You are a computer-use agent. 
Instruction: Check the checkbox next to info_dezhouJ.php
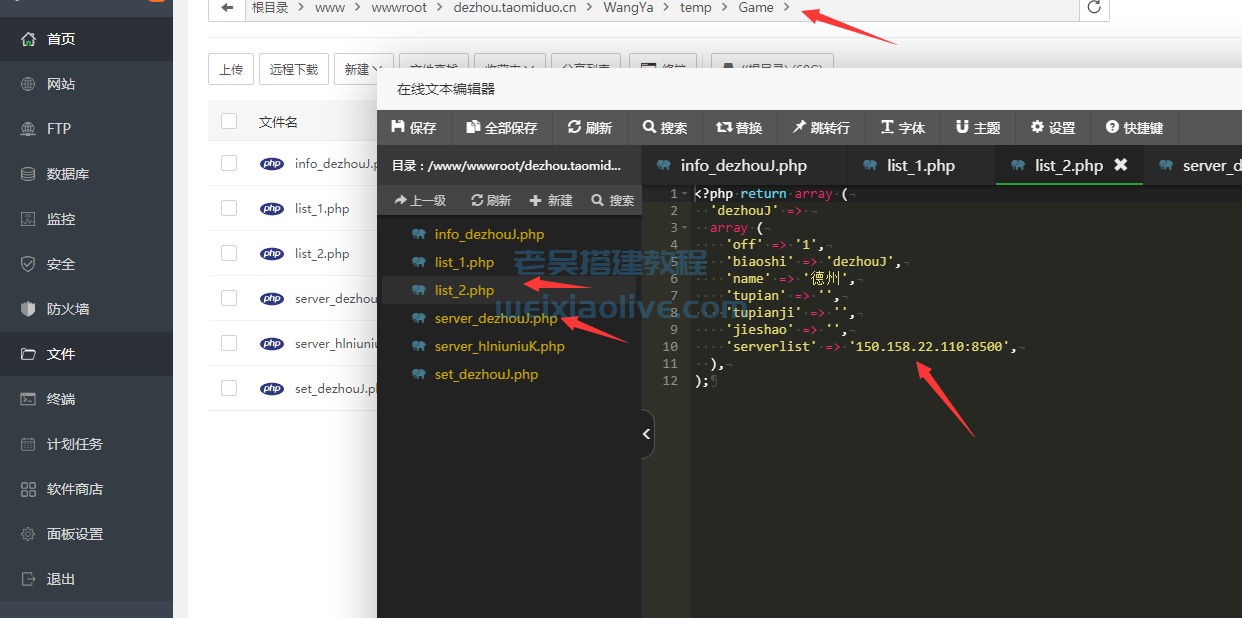point(228,163)
